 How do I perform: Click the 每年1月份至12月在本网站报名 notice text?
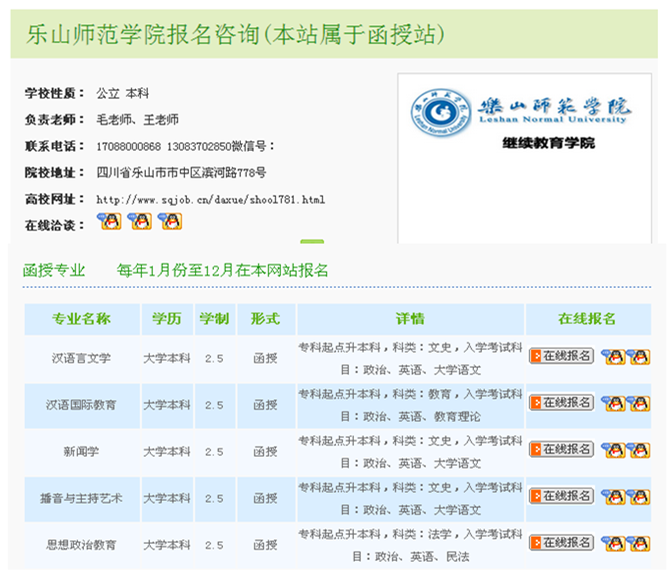pyautogui.click(x=222, y=271)
